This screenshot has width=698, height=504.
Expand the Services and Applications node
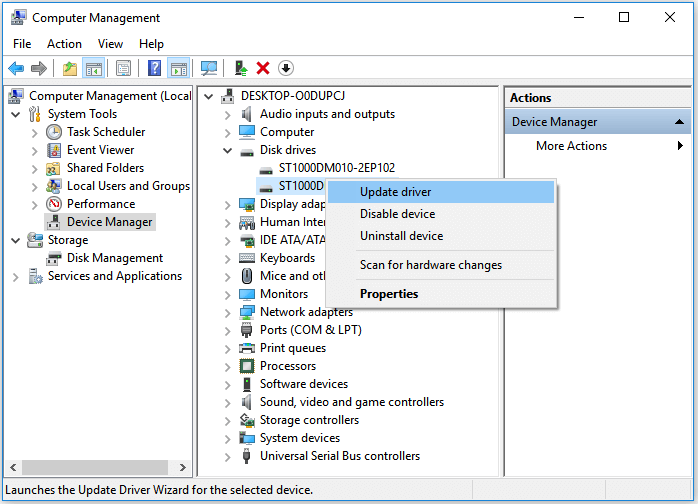(15, 276)
